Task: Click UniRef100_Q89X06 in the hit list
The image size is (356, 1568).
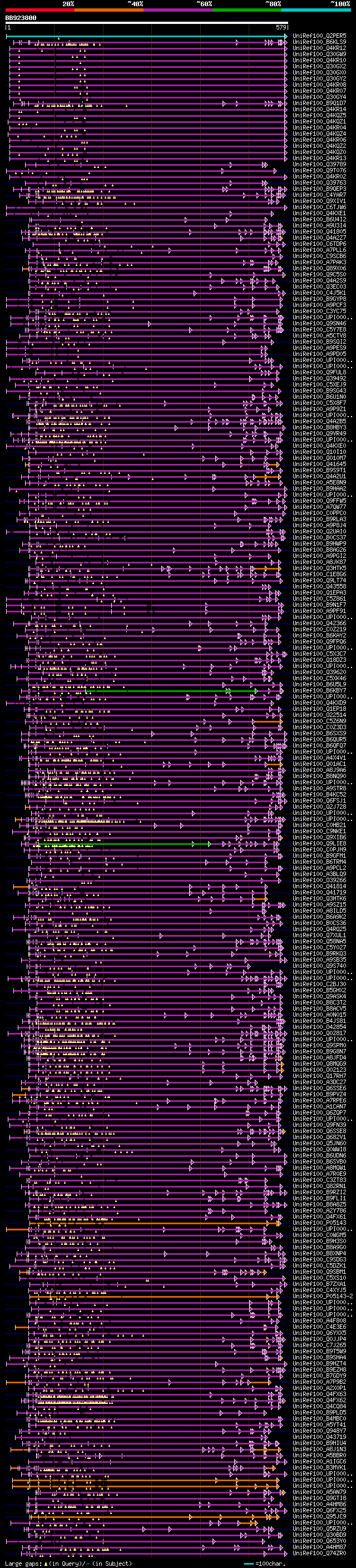Action: click(319, 269)
